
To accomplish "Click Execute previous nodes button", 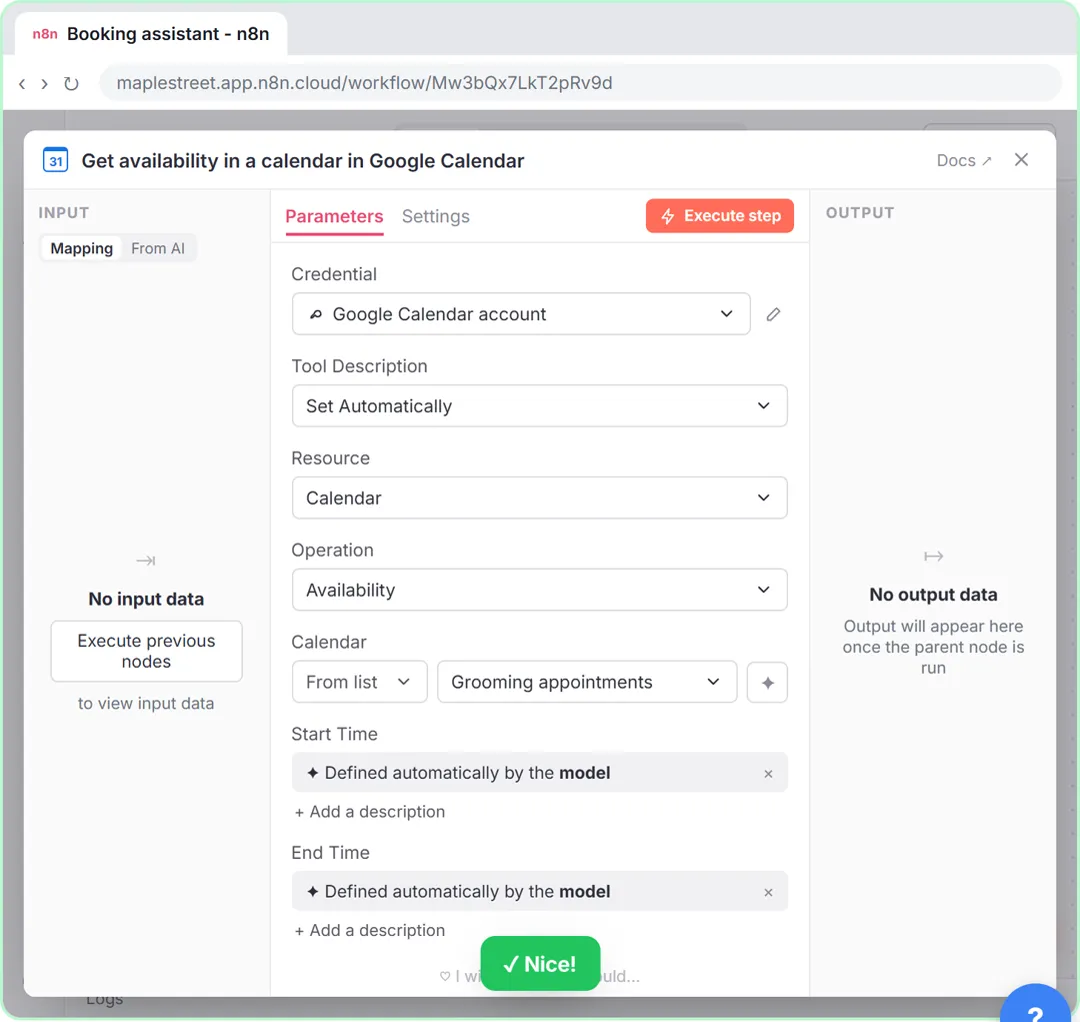I will click(146, 651).
